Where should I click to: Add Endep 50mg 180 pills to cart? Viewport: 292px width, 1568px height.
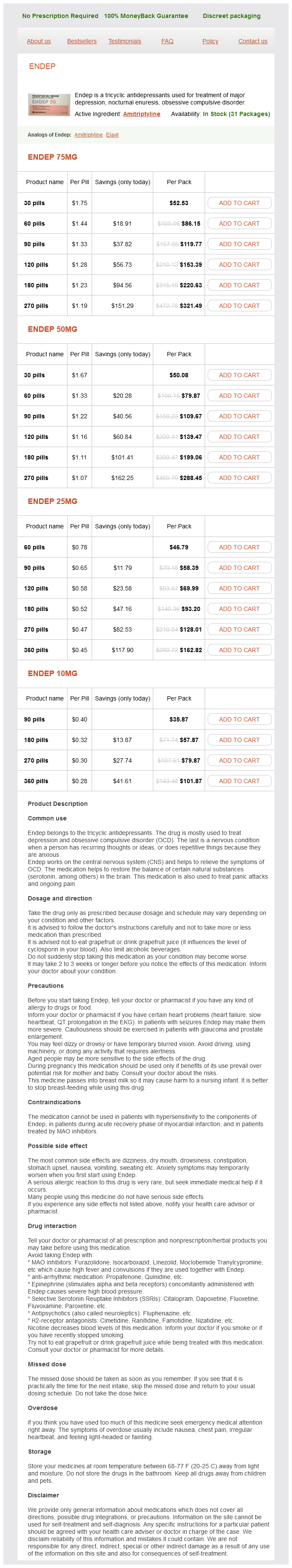(239, 457)
